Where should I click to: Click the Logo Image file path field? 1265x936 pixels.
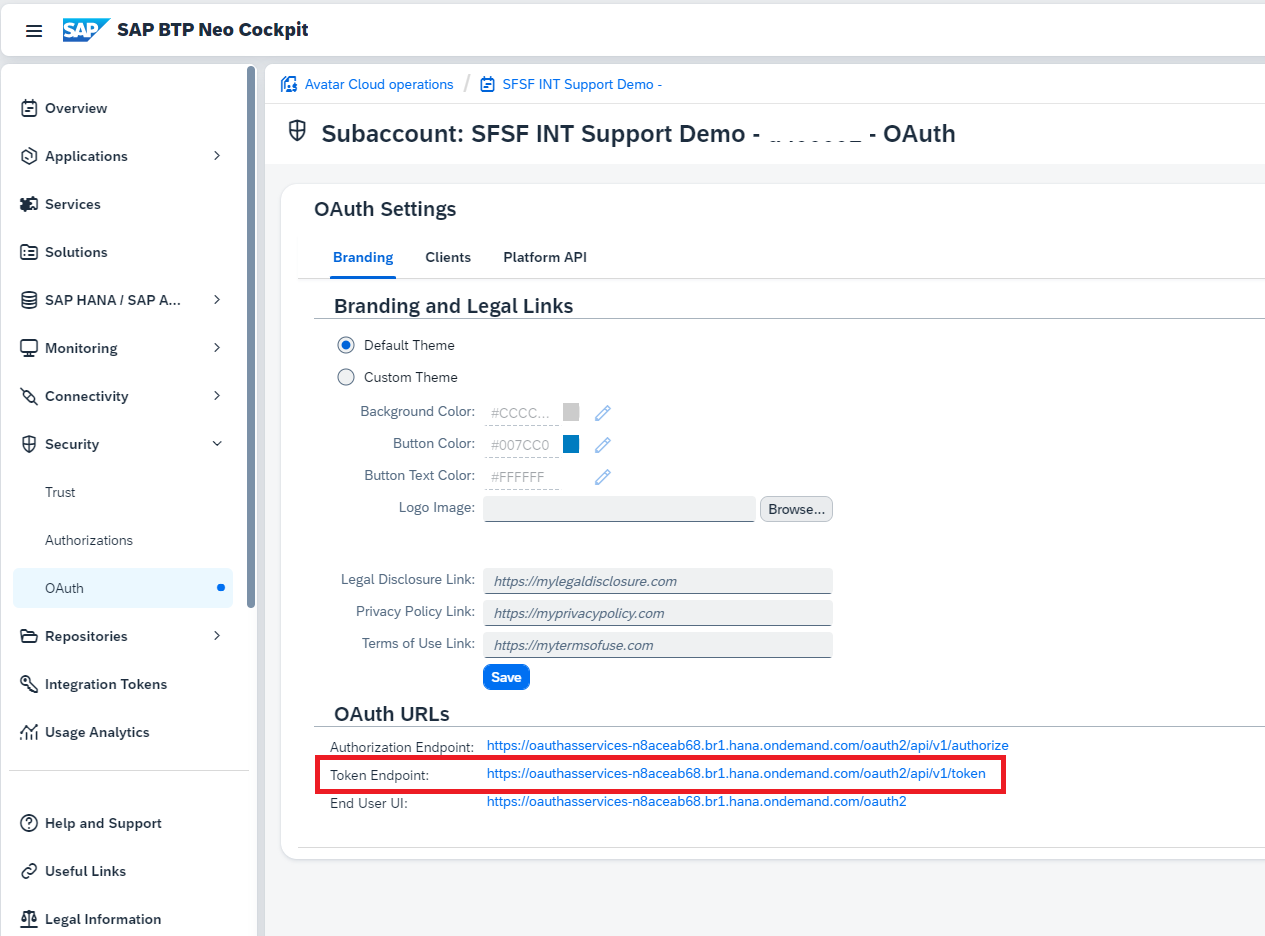click(x=619, y=509)
